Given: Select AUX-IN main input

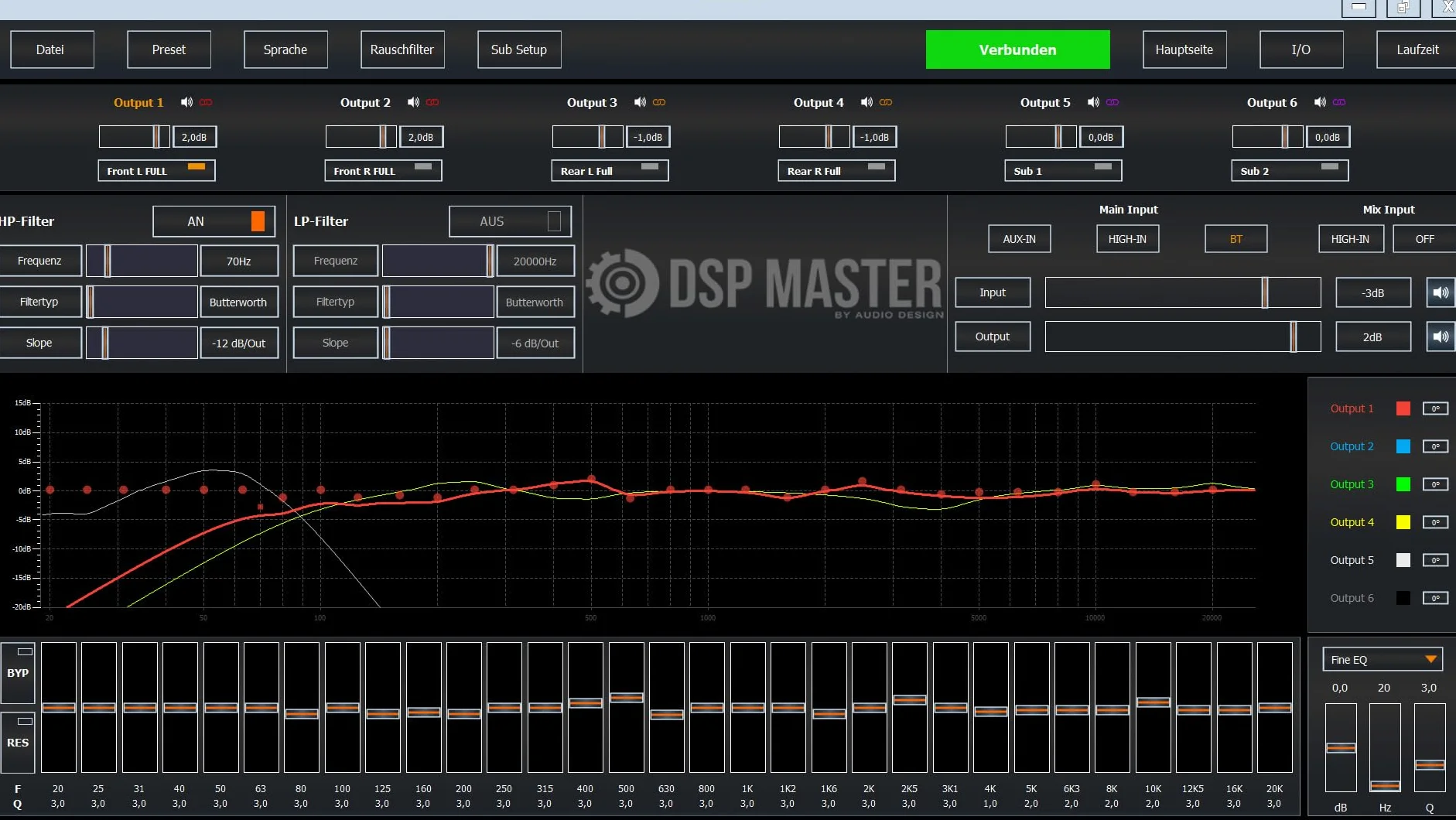Looking at the screenshot, I should point(1019,239).
